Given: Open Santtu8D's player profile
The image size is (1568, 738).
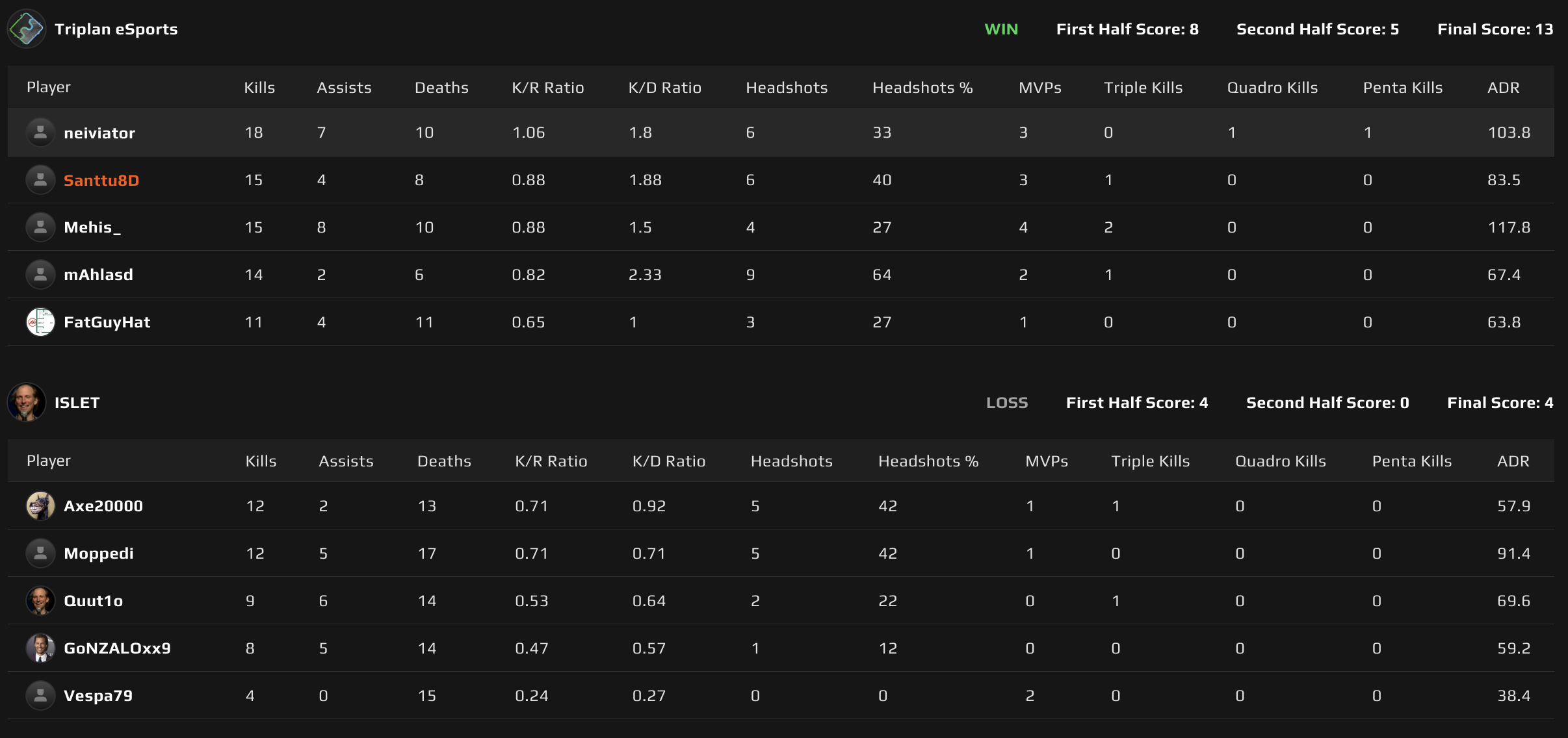Looking at the screenshot, I should coord(101,180).
